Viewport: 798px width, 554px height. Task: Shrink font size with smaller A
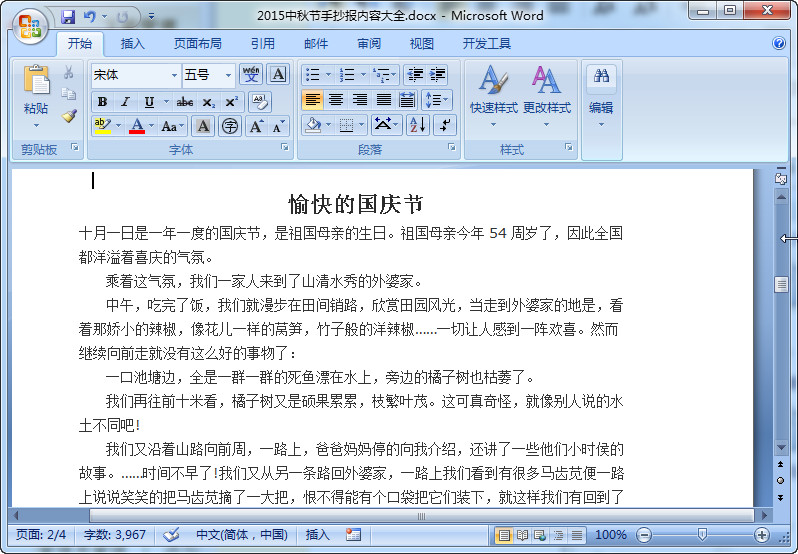coord(278,126)
